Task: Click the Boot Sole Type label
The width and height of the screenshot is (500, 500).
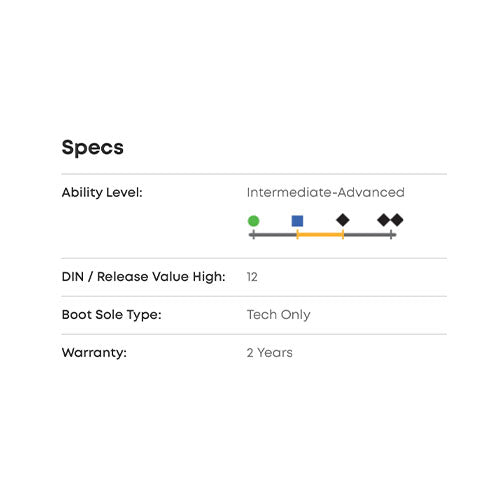Action: [x=112, y=315]
